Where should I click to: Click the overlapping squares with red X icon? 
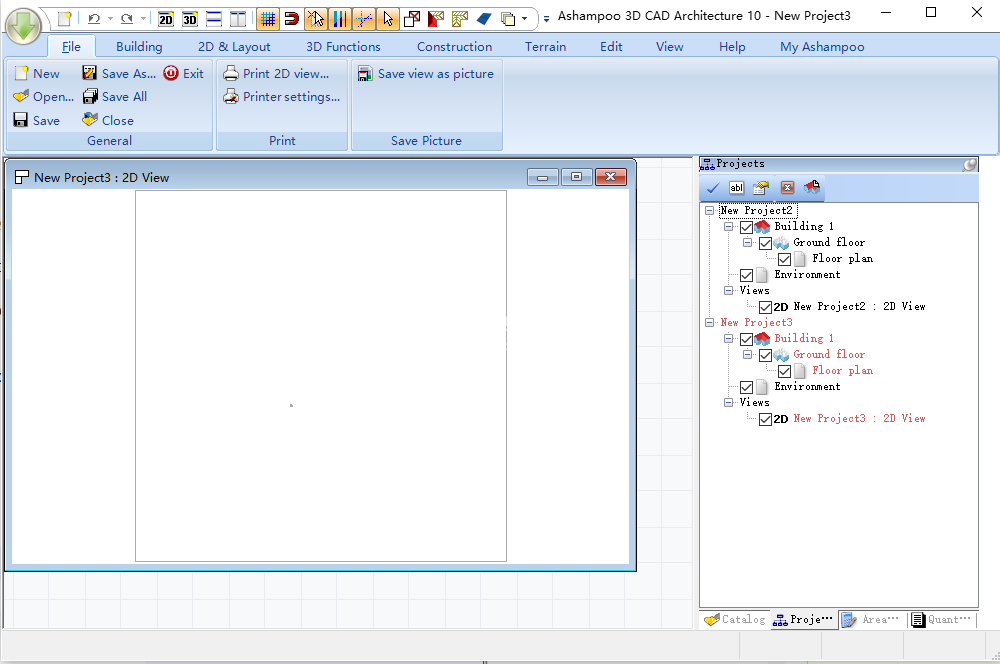(412, 19)
